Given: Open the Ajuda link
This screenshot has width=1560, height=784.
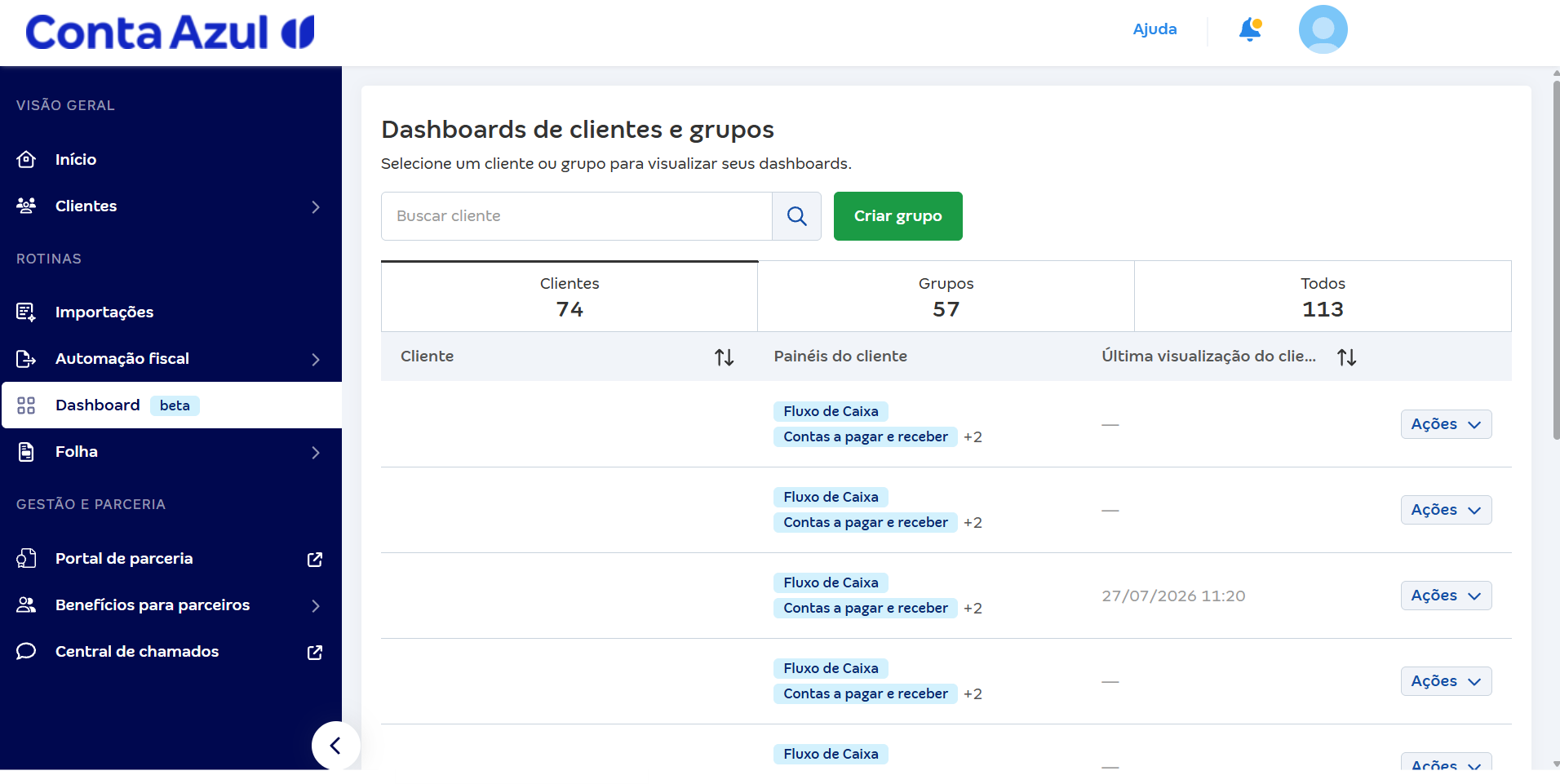Looking at the screenshot, I should [1154, 29].
